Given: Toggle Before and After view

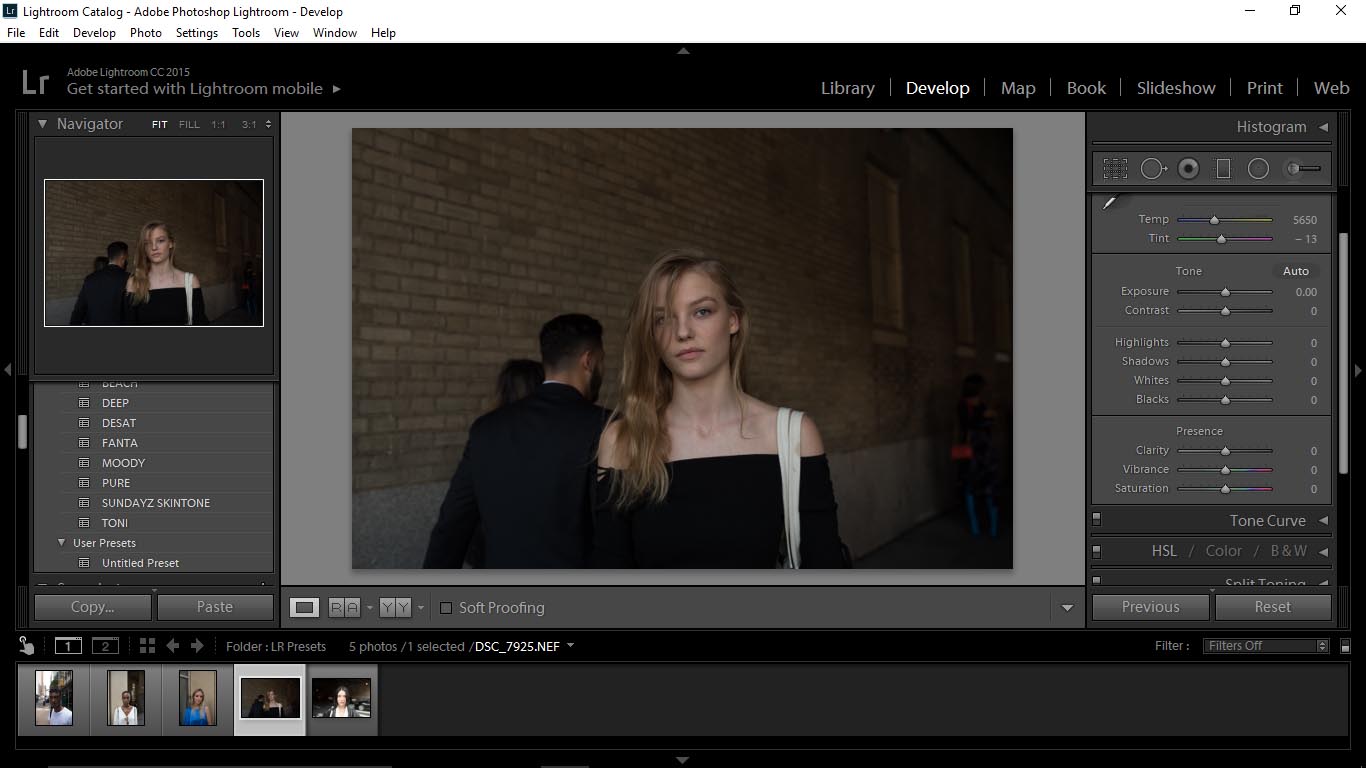Looking at the screenshot, I should [x=344, y=607].
